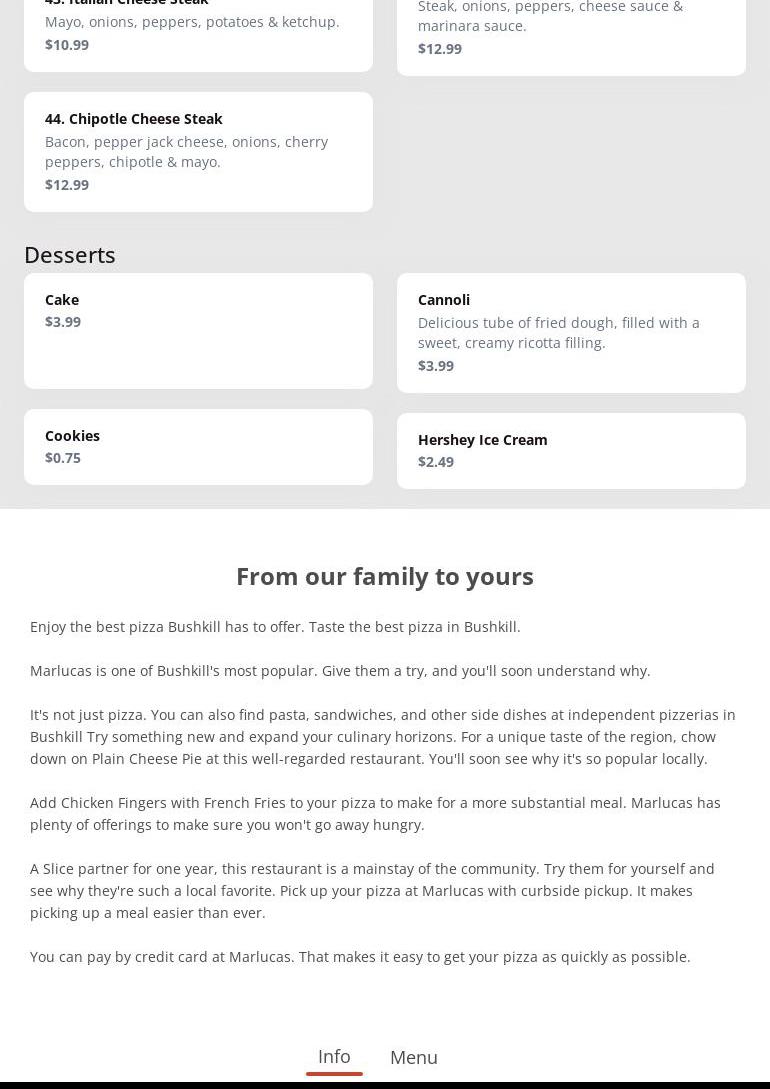
Task: Click the Cannoli ricotta filling description
Action: click(x=558, y=333)
